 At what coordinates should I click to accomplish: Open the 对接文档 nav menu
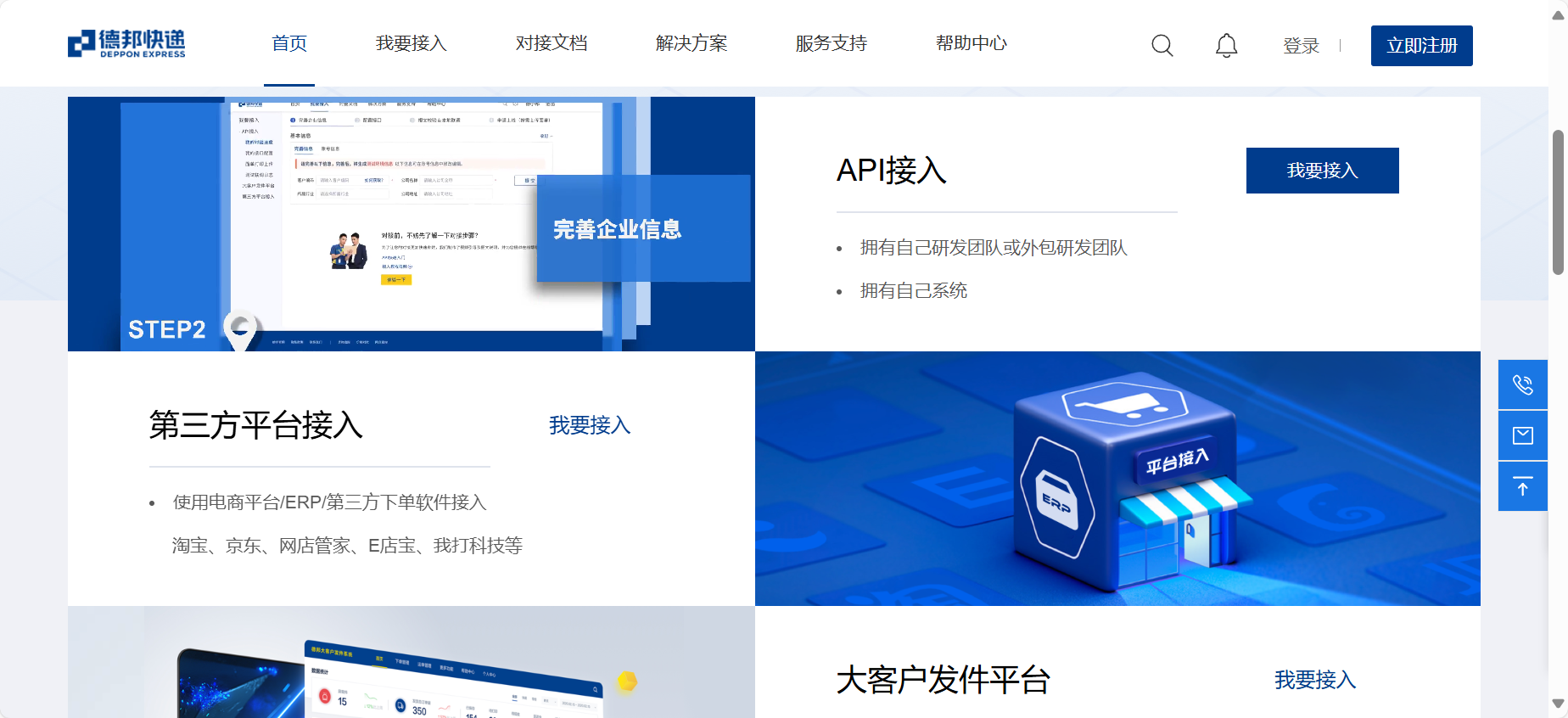point(552,43)
